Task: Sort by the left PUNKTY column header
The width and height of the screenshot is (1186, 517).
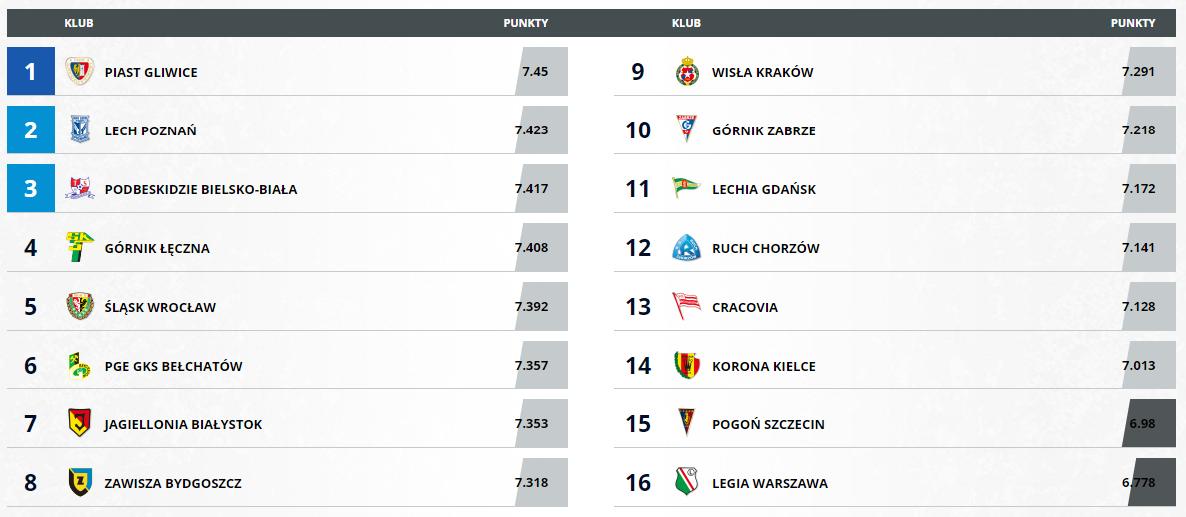Action: (x=526, y=23)
